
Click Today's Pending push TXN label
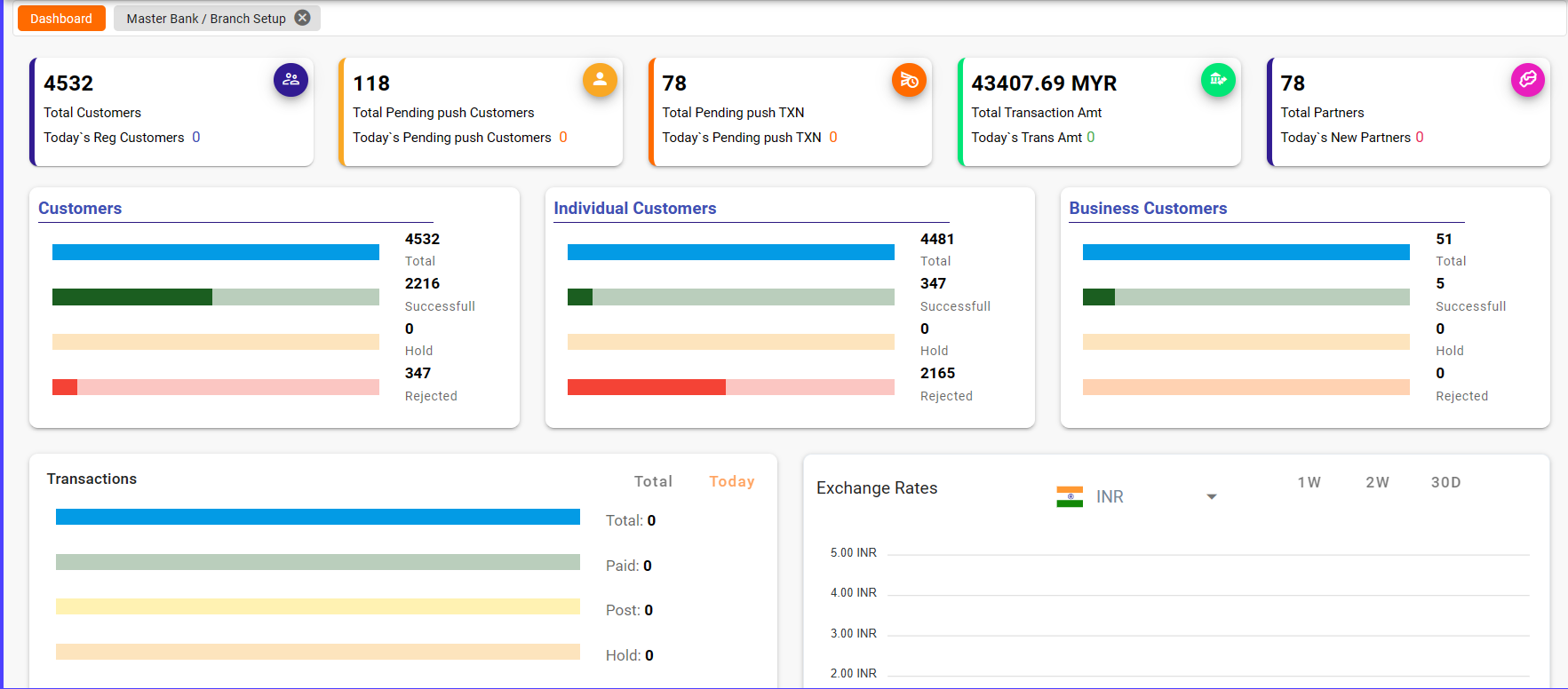[x=742, y=138]
